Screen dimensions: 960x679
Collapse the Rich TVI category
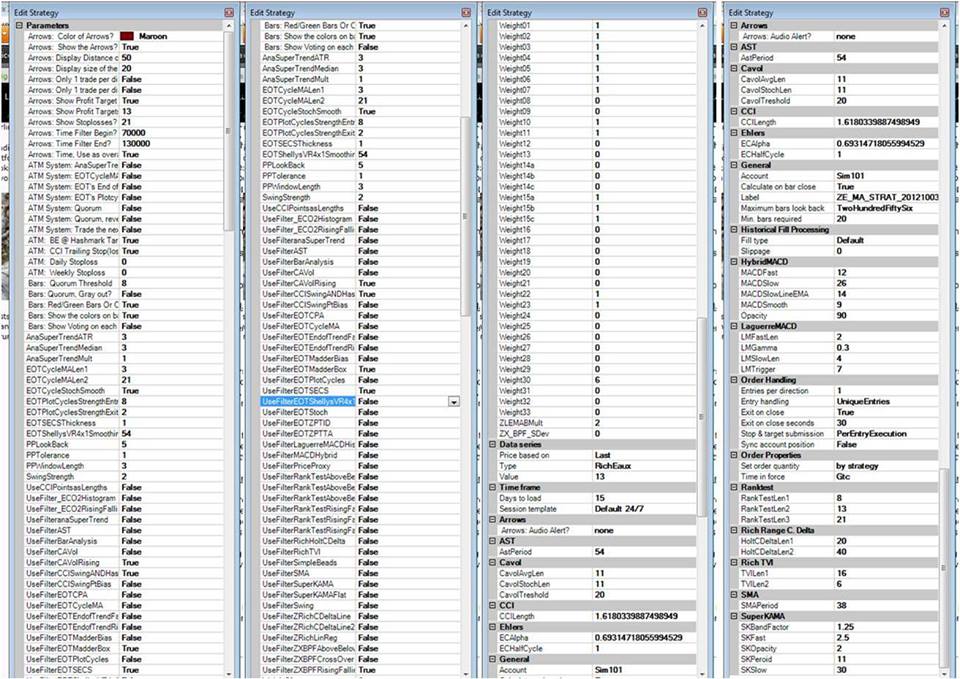click(734, 563)
